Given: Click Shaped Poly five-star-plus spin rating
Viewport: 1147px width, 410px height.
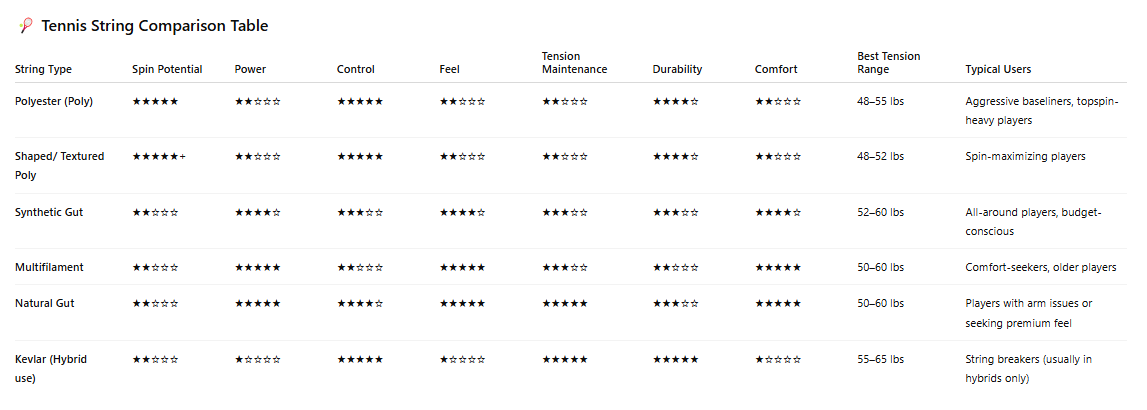Looking at the screenshot, I should click(x=159, y=157).
